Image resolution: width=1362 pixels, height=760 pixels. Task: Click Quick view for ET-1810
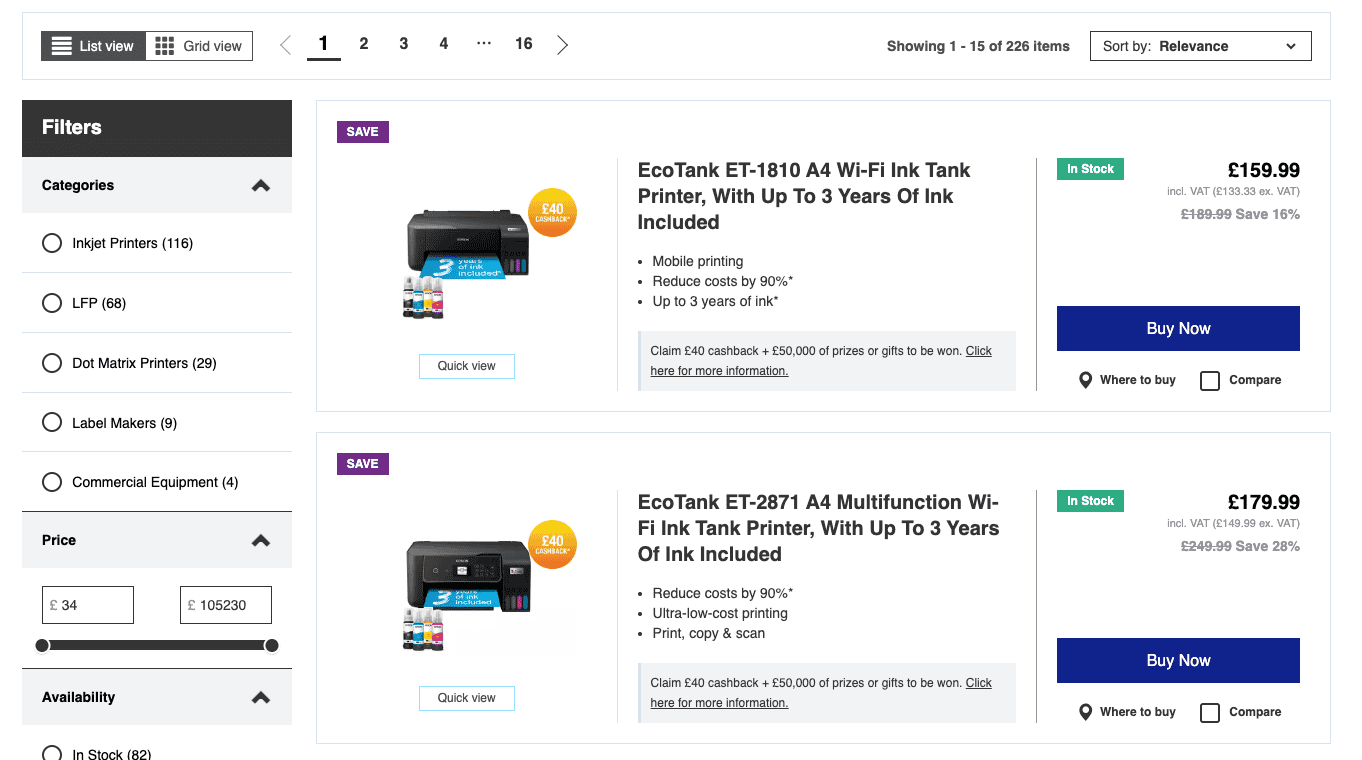pos(466,366)
